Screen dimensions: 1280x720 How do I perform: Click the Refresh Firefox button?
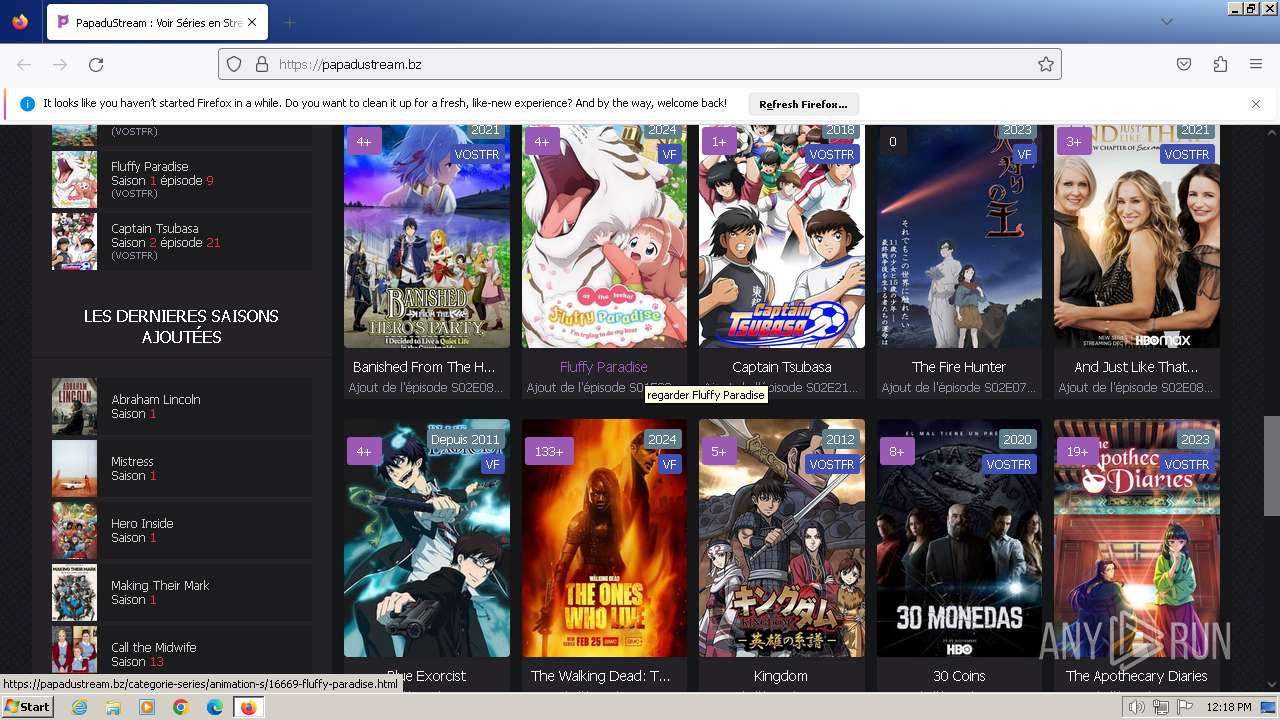803,104
